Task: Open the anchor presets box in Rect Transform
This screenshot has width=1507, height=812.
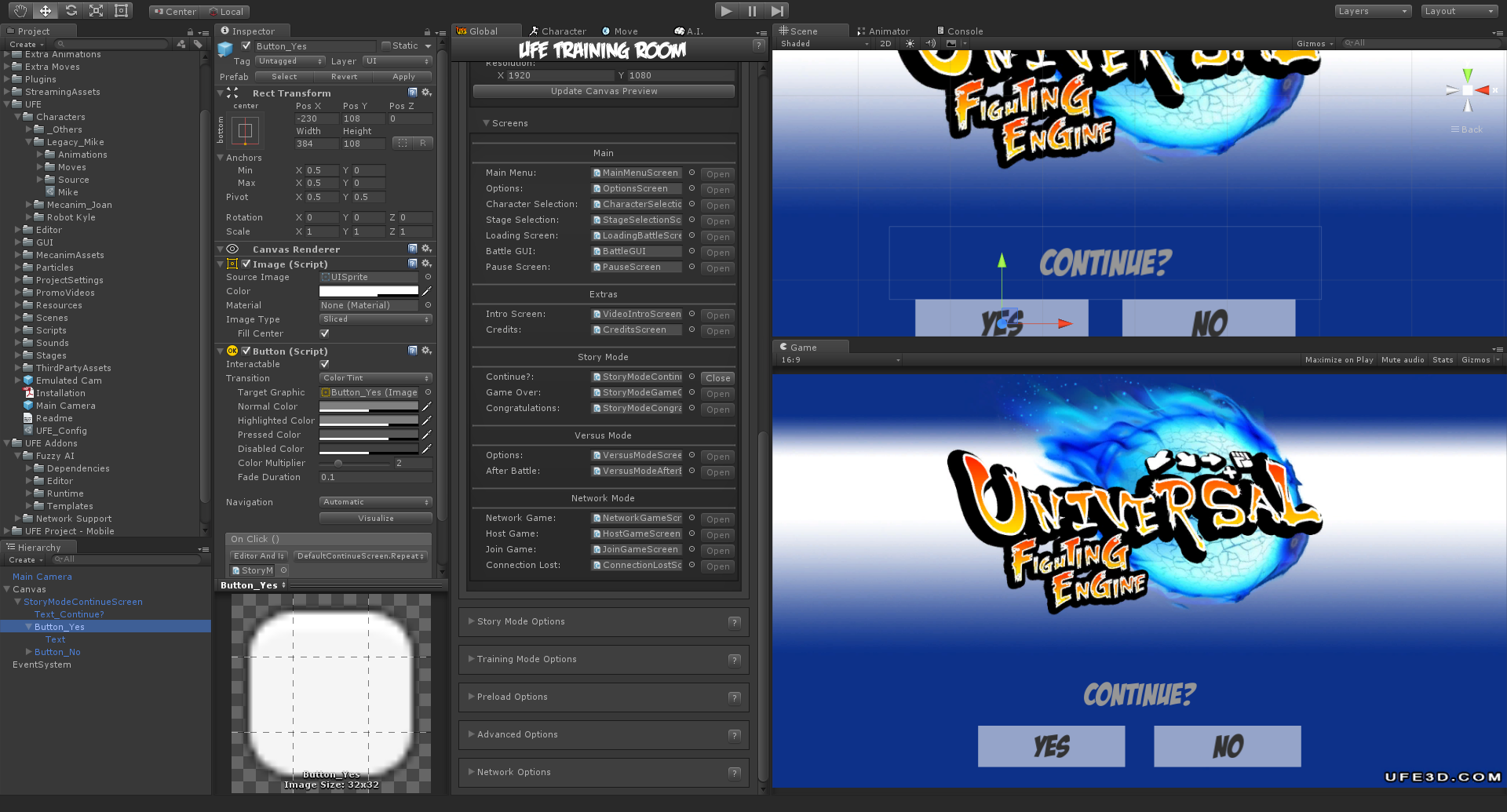Action: 245,130
